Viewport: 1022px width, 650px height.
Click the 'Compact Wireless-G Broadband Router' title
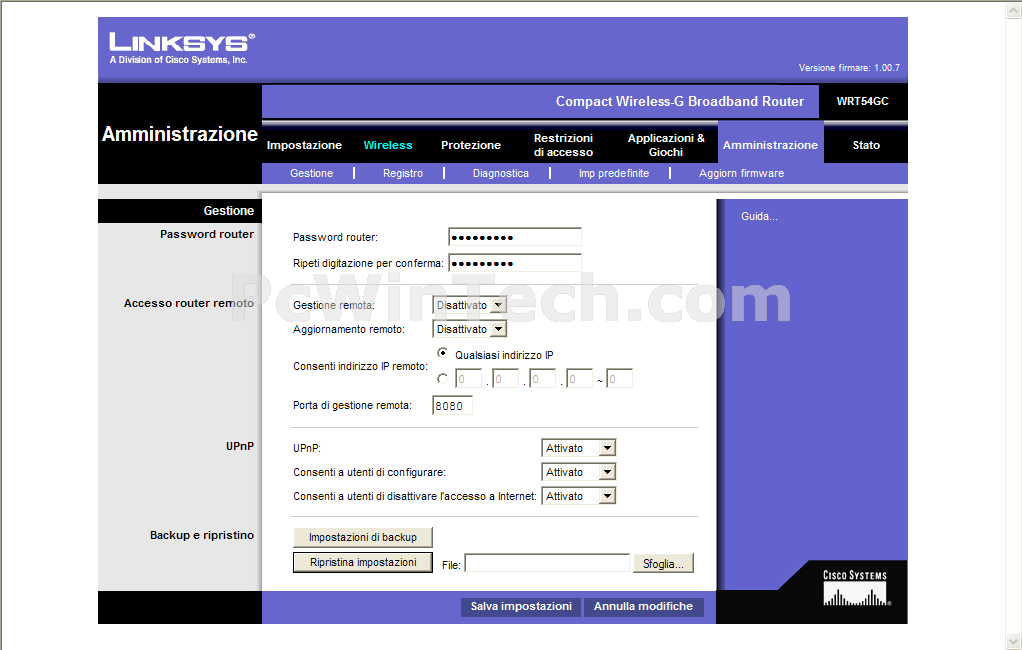[680, 101]
